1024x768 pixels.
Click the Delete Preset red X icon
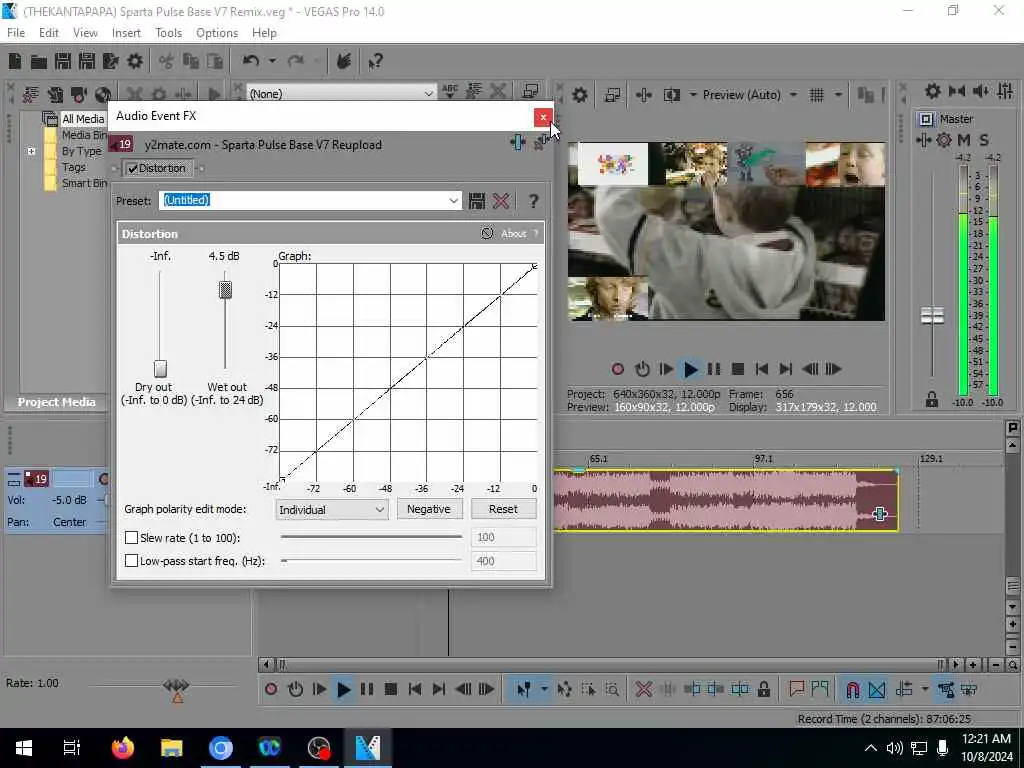[501, 201]
